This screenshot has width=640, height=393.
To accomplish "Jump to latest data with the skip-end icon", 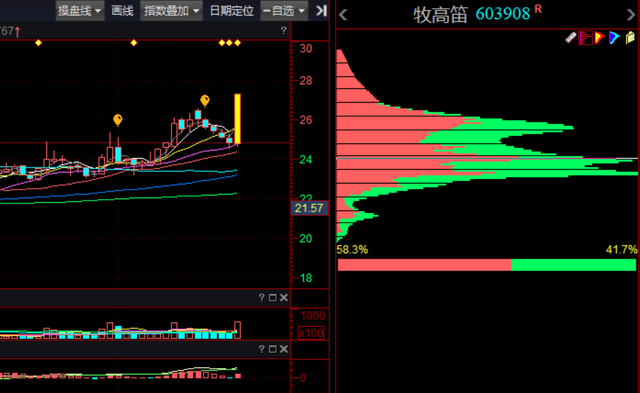I will (321, 11).
